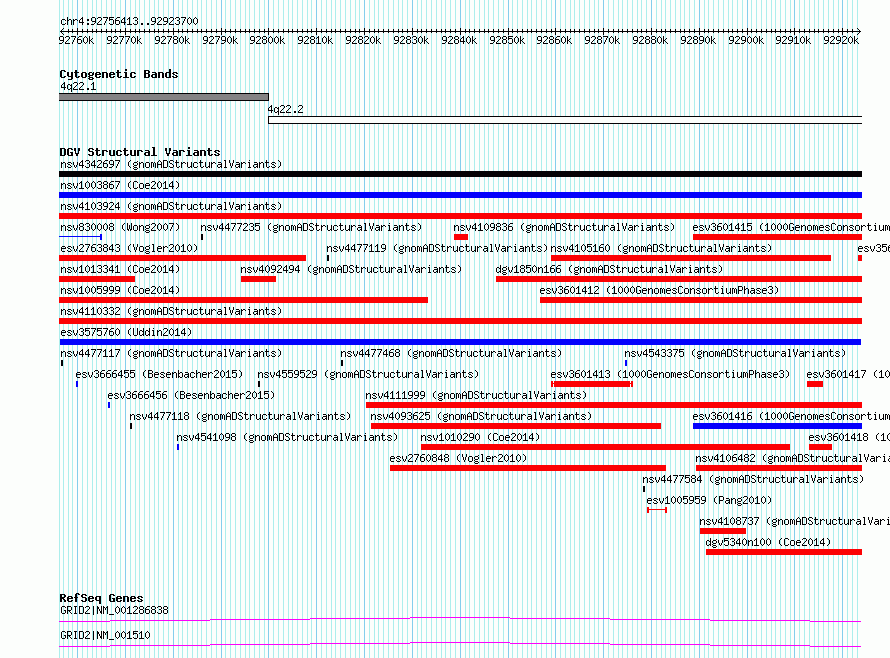Click the red nsv4108737 variant bar
The height and width of the screenshot is (658, 890).
click(723, 531)
